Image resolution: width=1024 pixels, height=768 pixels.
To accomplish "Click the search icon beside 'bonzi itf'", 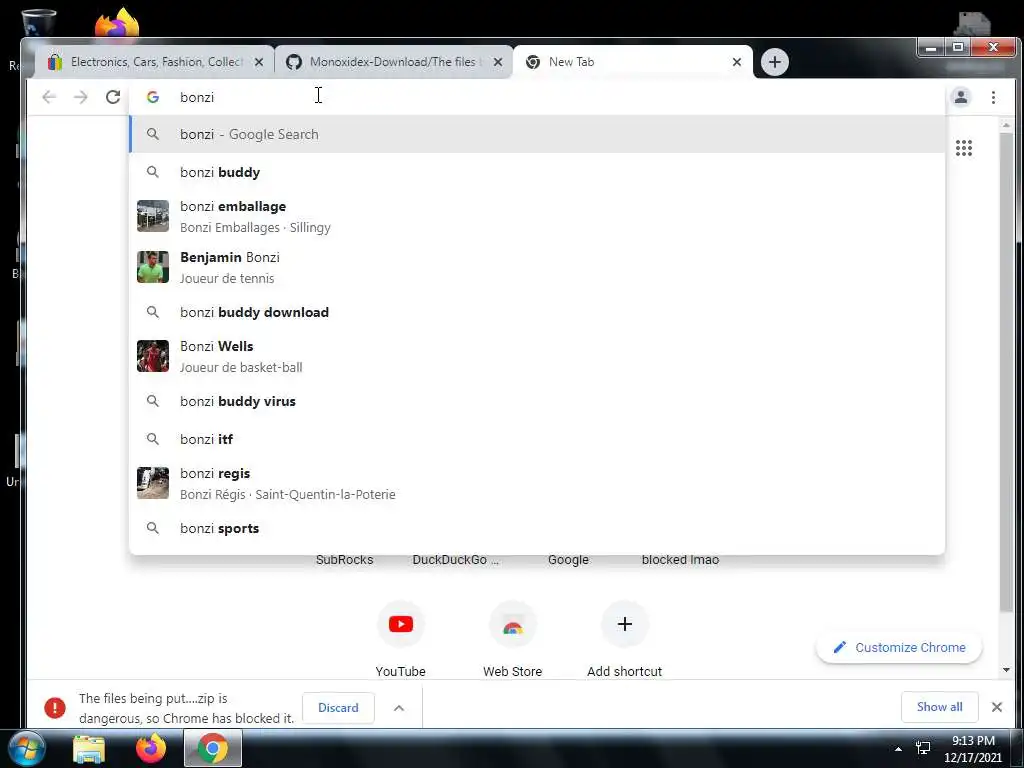I will (x=153, y=439).
